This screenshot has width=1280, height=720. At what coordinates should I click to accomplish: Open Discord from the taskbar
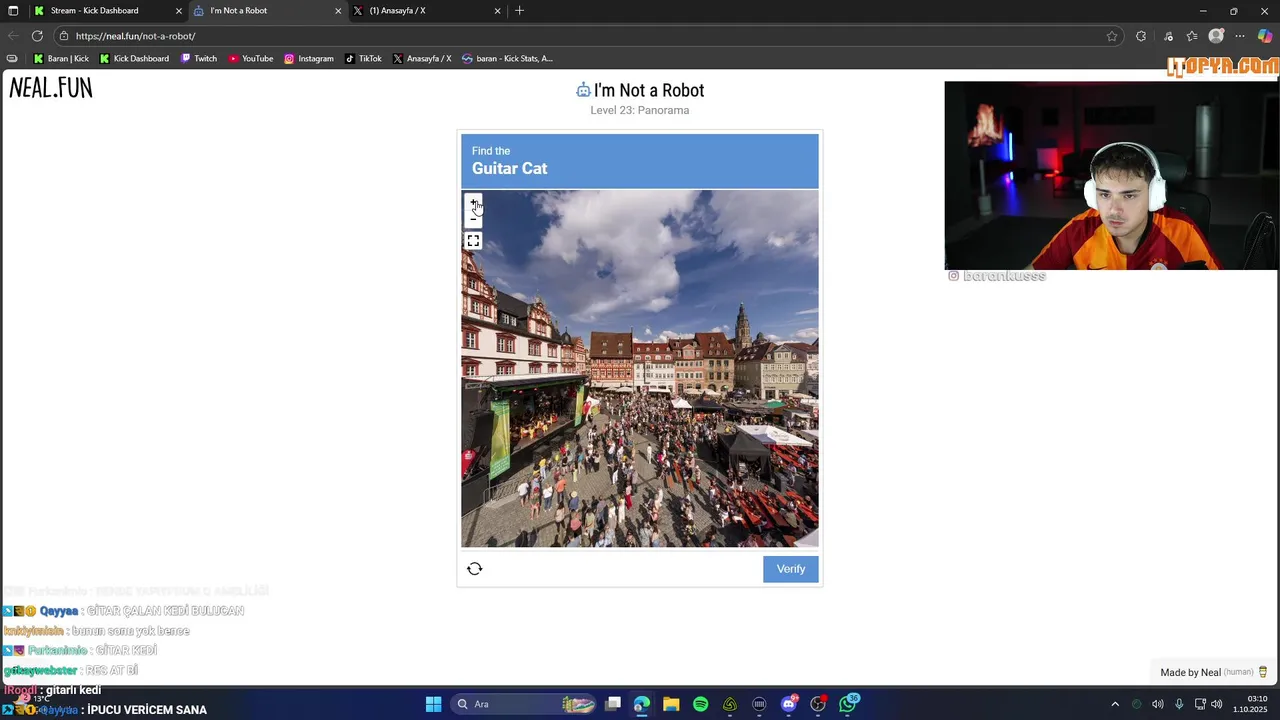(x=789, y=704)
